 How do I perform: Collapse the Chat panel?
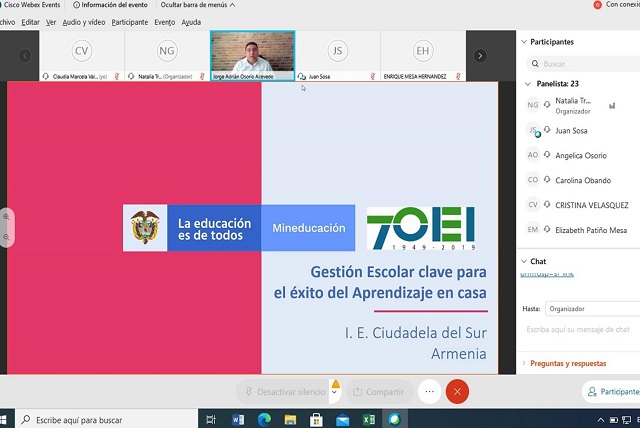[524, 261]
